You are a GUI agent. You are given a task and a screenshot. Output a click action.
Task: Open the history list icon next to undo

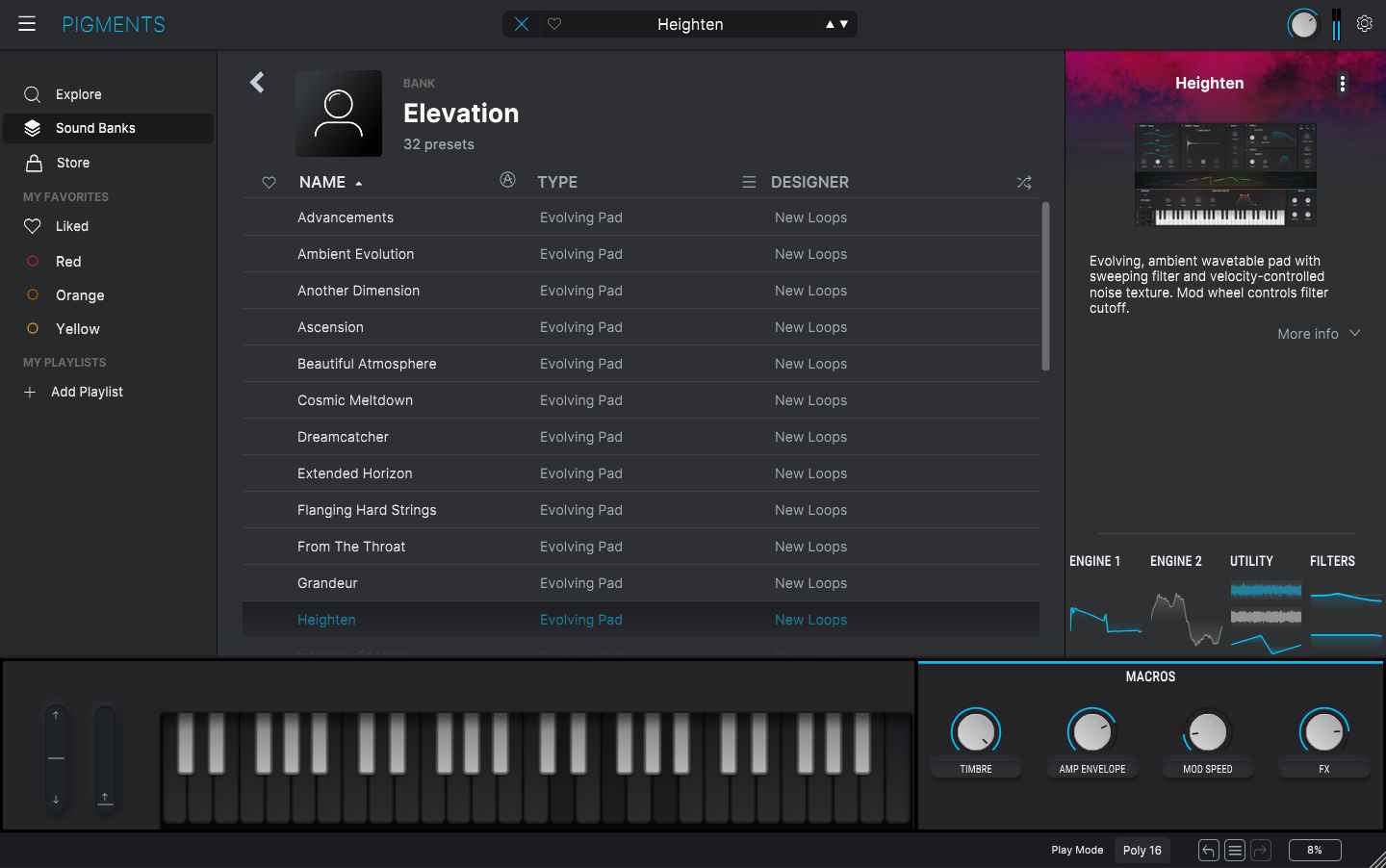[x=1234, y=851]
